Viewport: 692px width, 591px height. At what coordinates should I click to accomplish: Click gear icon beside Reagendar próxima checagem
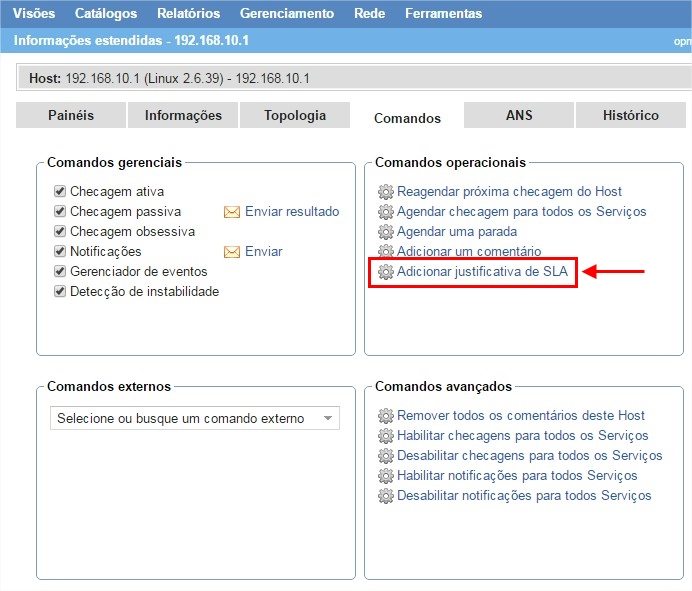point(385,192)
